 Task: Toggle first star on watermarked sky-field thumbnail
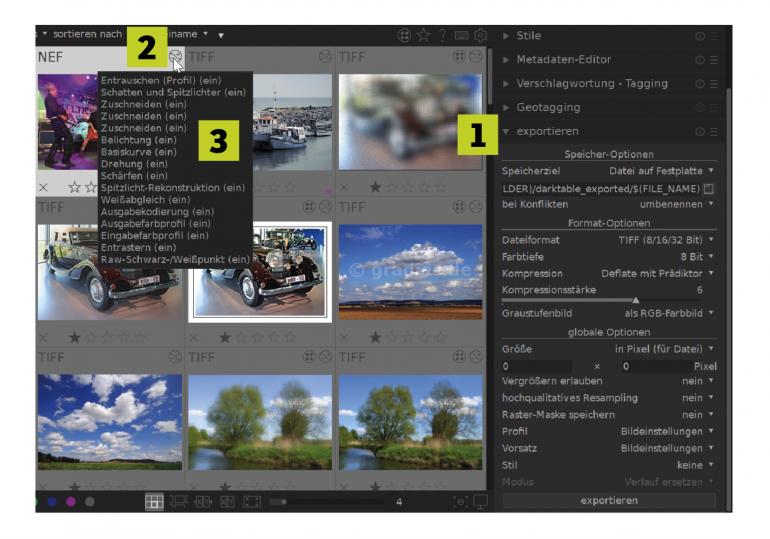click(376, 337)
